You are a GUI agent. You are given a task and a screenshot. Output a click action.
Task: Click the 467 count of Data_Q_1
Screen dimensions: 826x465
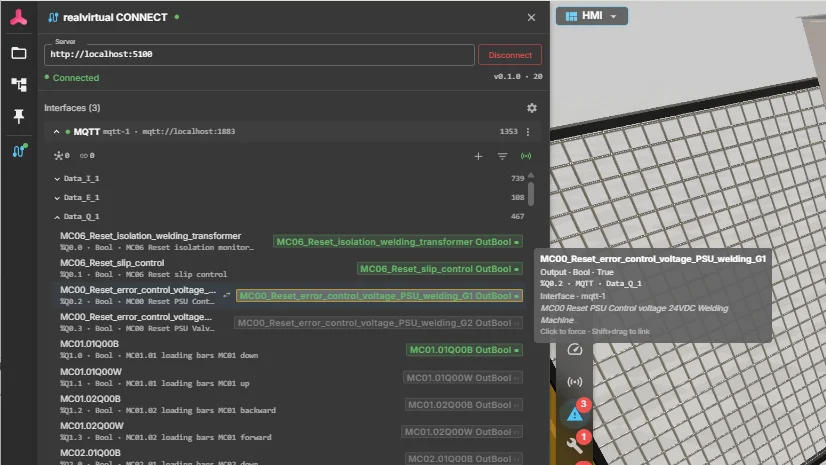pos(517,216)
